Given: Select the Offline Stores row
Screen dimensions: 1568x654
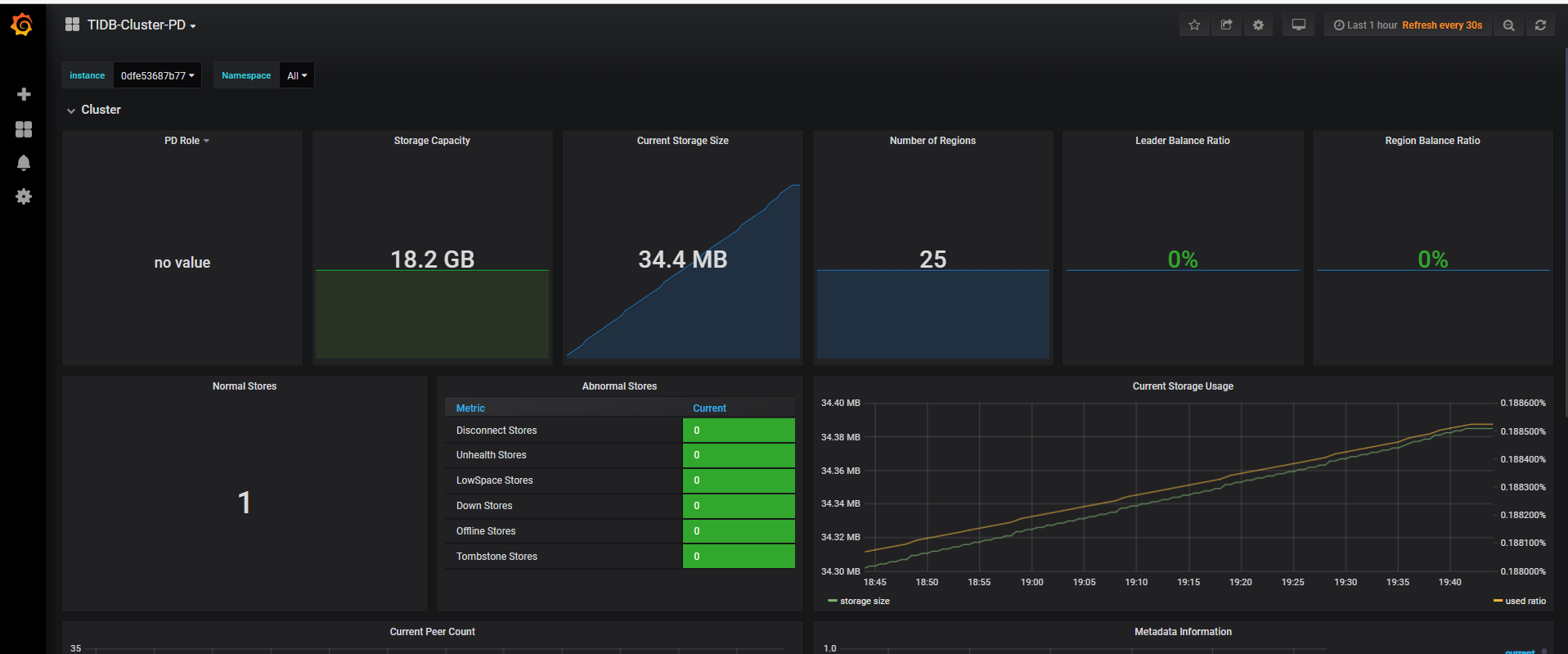Looking at the screenshot, I should click(620, 531).
